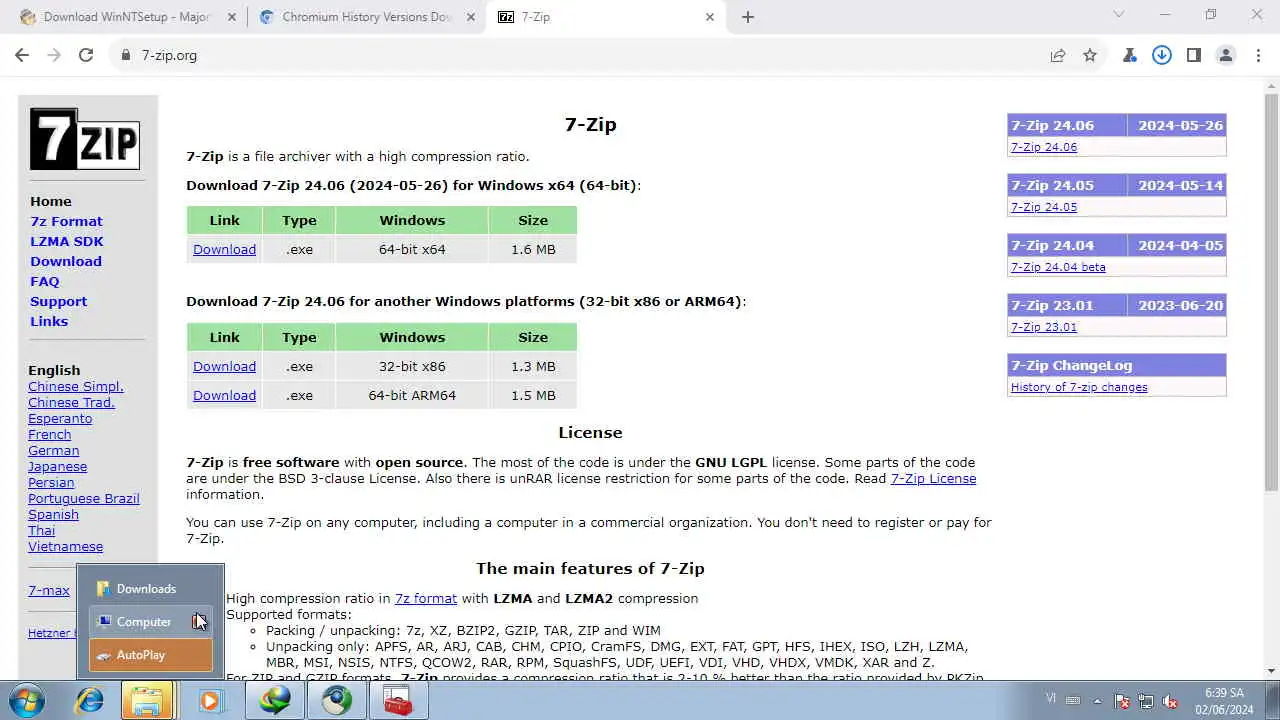
Task: Toggle the browser side panel
Action: coord(1194,55)
